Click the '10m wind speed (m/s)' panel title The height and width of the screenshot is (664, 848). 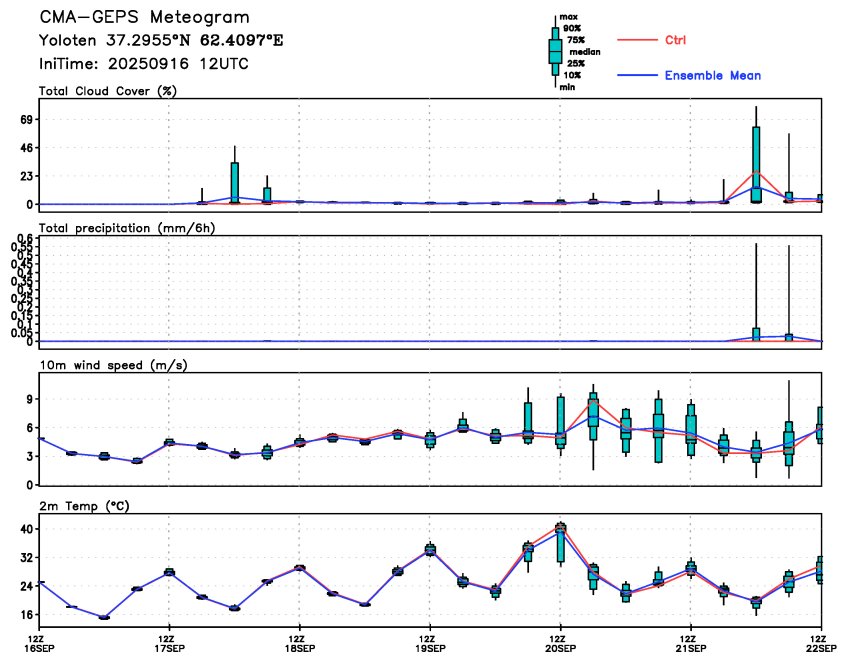point(114,366)
